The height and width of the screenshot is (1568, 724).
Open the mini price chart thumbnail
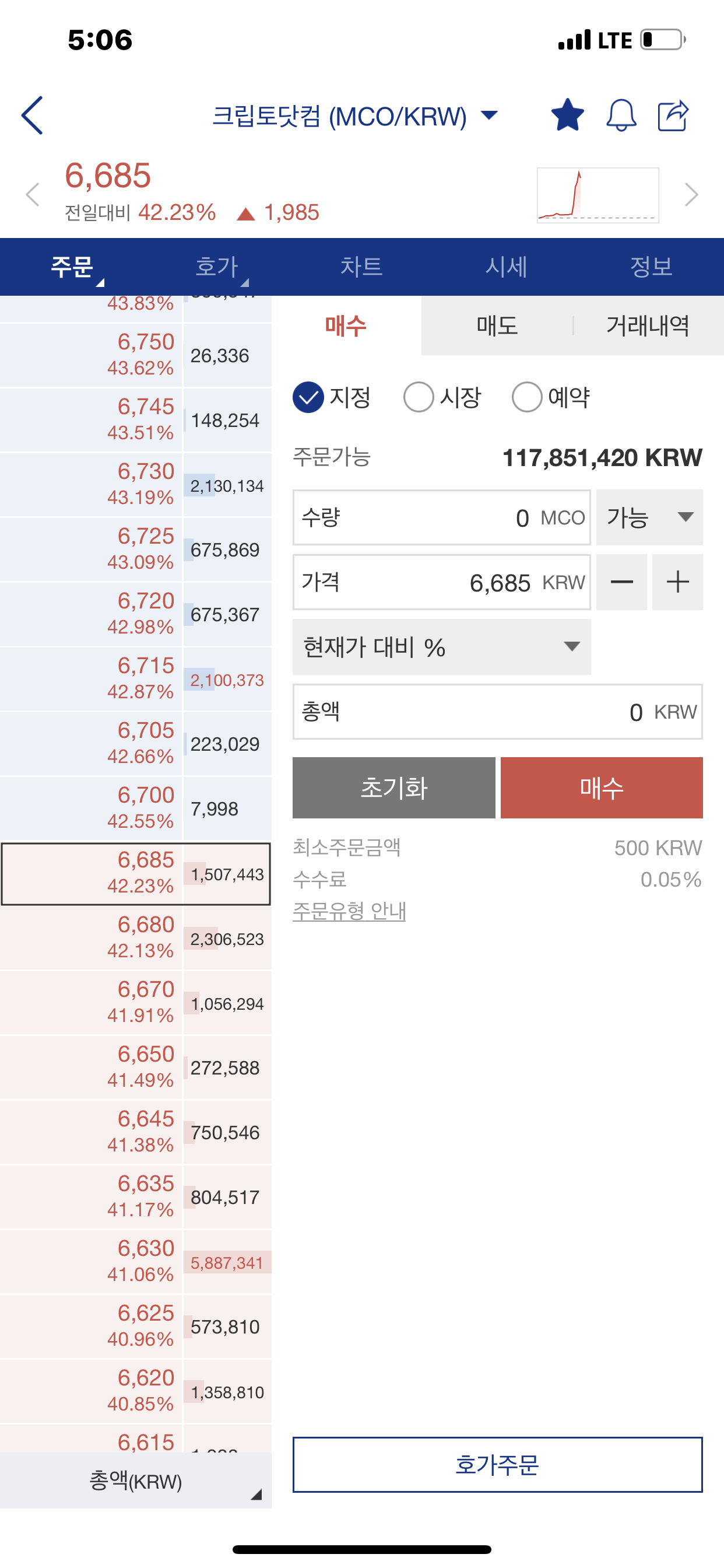pos(598,195)
